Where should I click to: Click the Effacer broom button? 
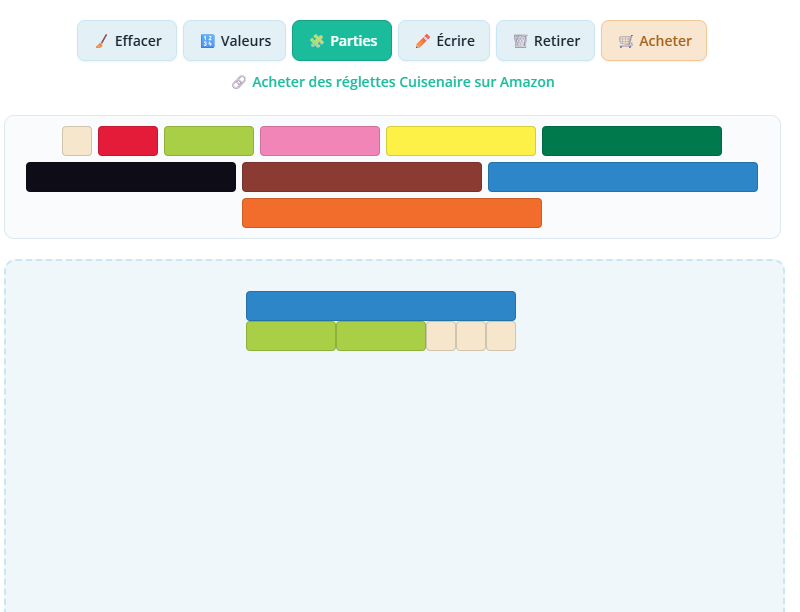pos(127,41)
